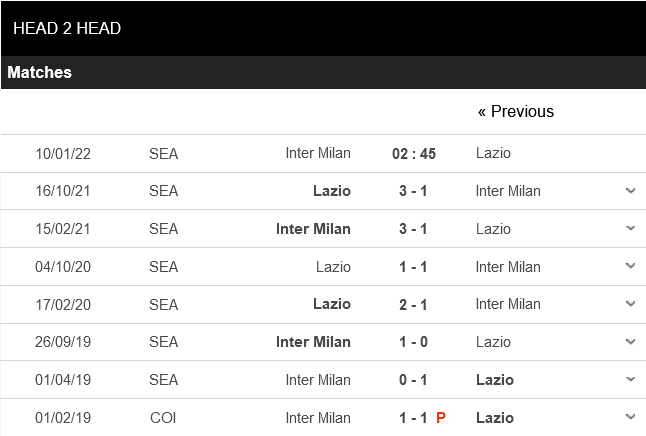Click the COI competition label
646x436 pixels.
[x=163, y=417]
